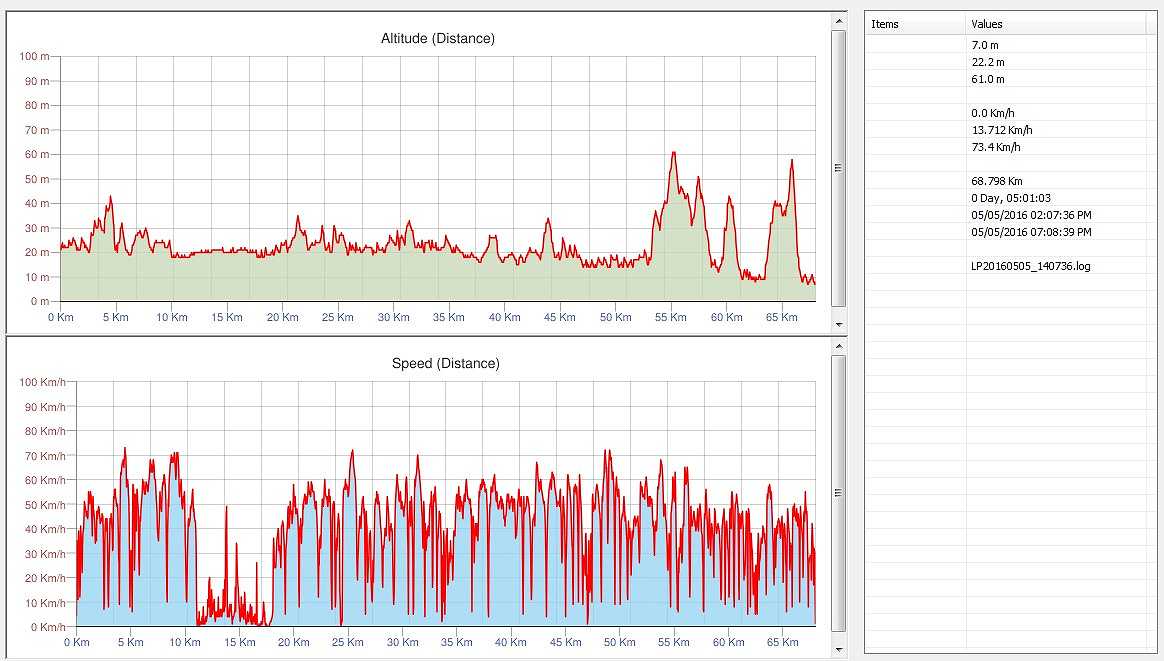Image resolution: width=1164 pixels, height=661 pixels.
Task: Click the Altitude chart vertical scrollbar thumb
Action: (839, 168)
